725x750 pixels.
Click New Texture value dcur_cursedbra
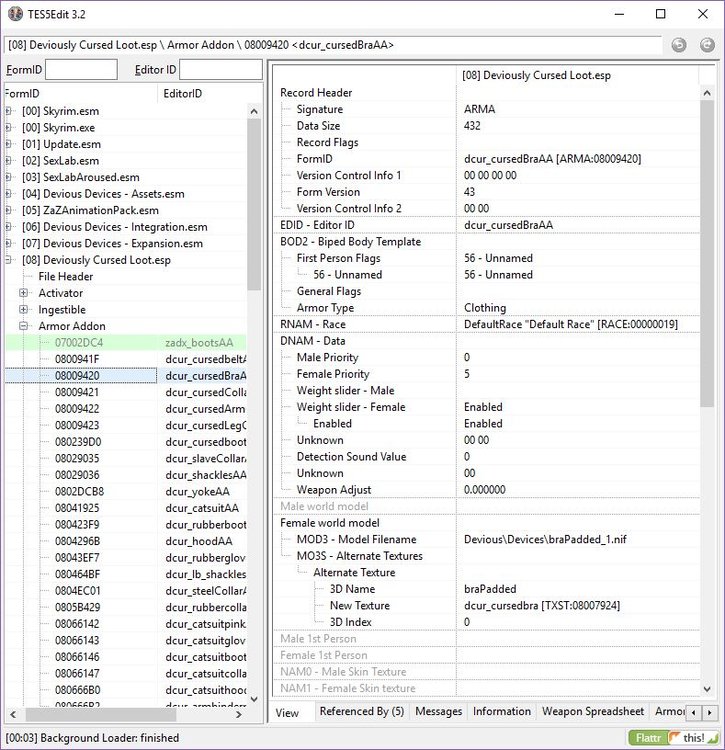[x=542, y=606]
